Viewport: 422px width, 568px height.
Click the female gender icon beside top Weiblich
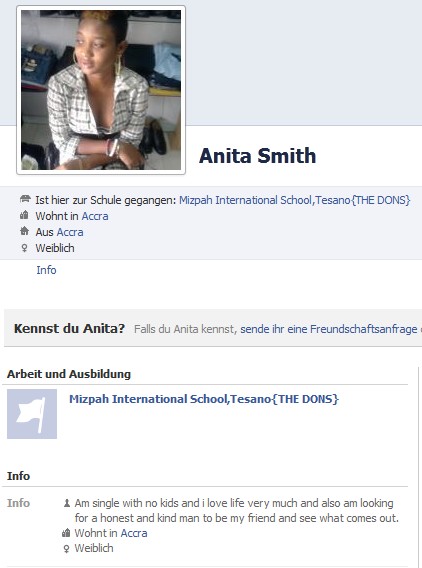24,248
